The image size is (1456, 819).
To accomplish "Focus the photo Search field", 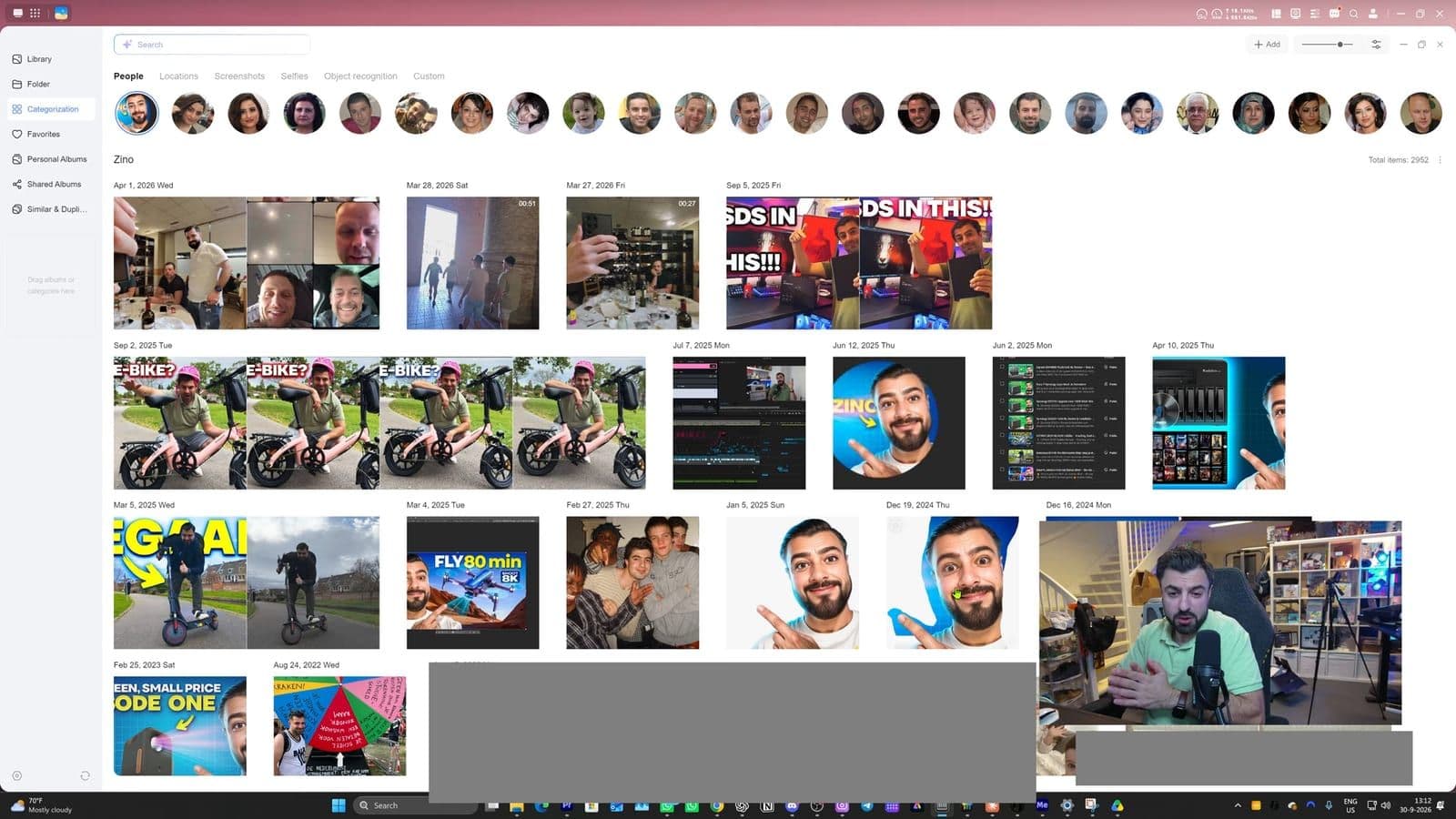I will point(212,45).
